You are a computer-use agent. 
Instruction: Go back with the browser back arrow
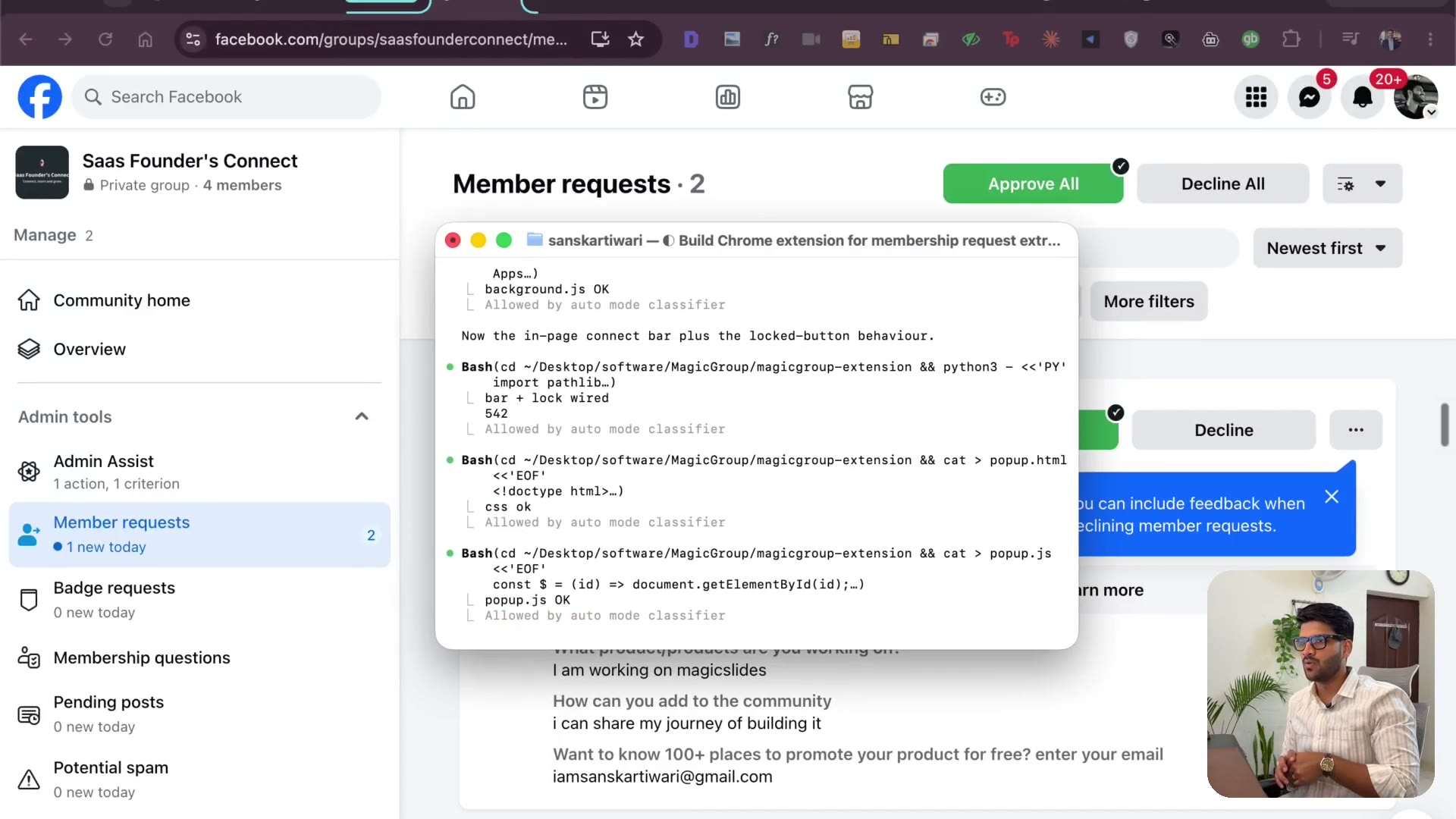click(26, 39)
